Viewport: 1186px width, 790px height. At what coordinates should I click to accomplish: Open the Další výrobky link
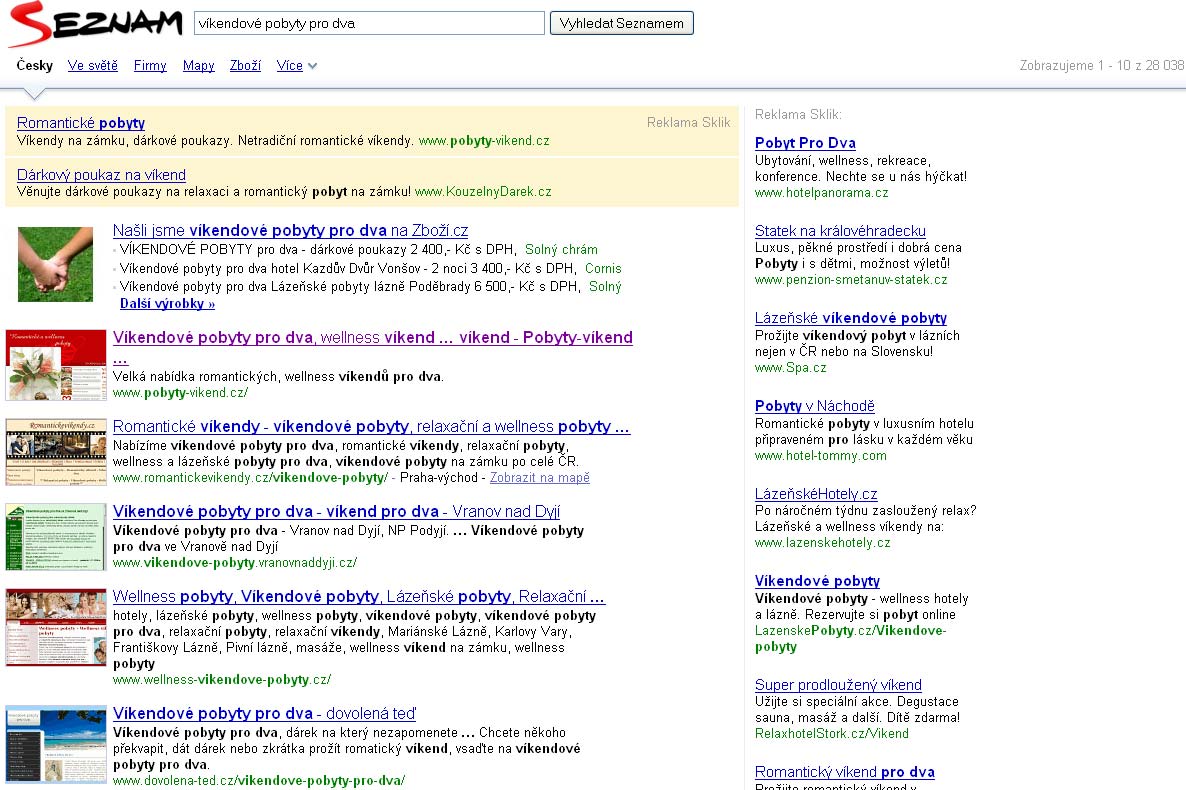[x=167, y=303]
